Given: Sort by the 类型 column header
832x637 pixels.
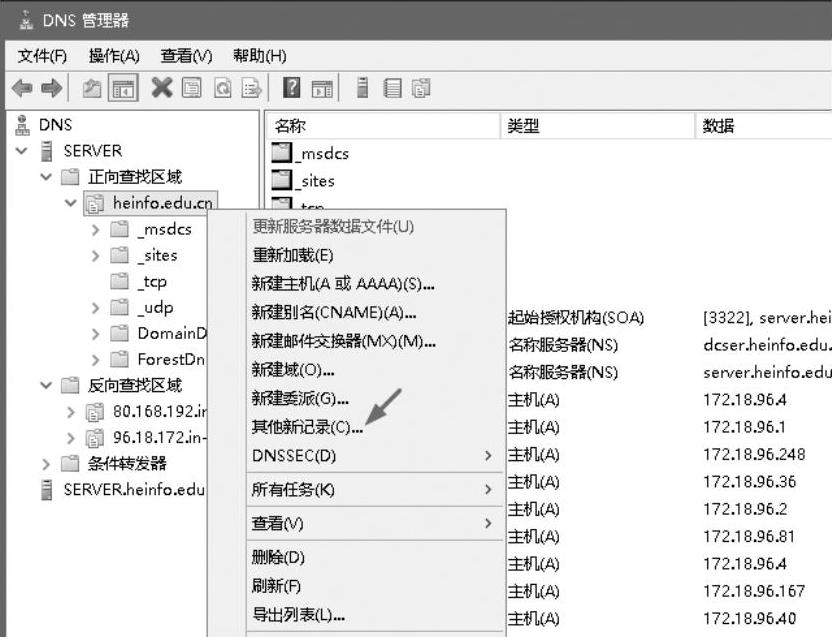Looking at the screenshot, I should [597, 126].
